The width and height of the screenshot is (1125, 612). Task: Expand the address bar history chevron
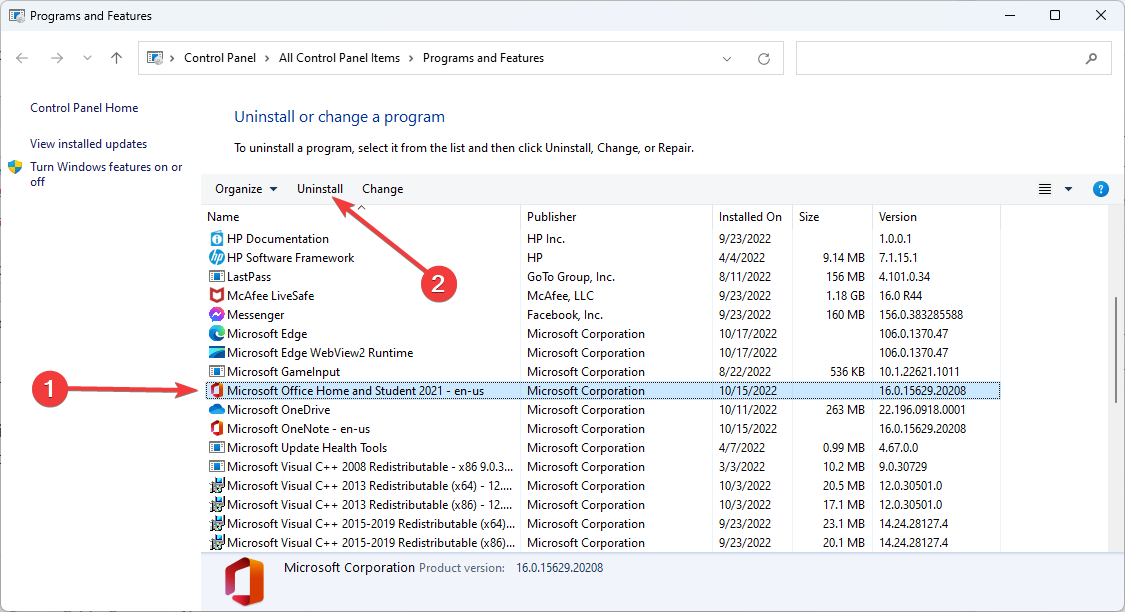tap(727, 59)
